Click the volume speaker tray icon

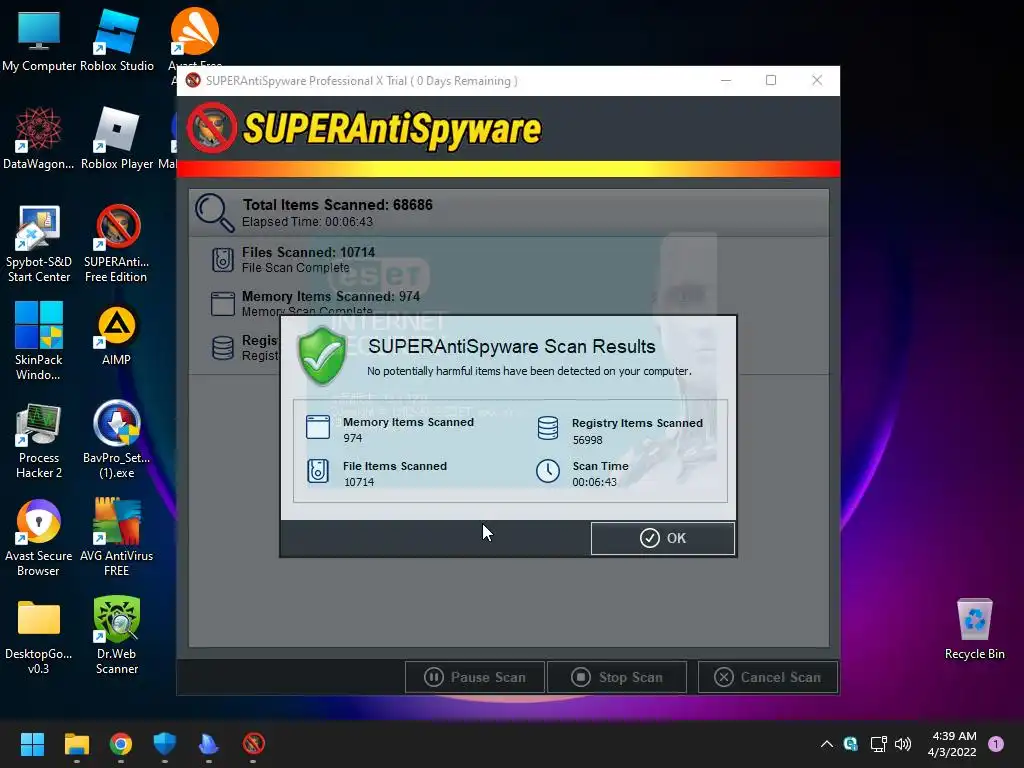[903, 744]
